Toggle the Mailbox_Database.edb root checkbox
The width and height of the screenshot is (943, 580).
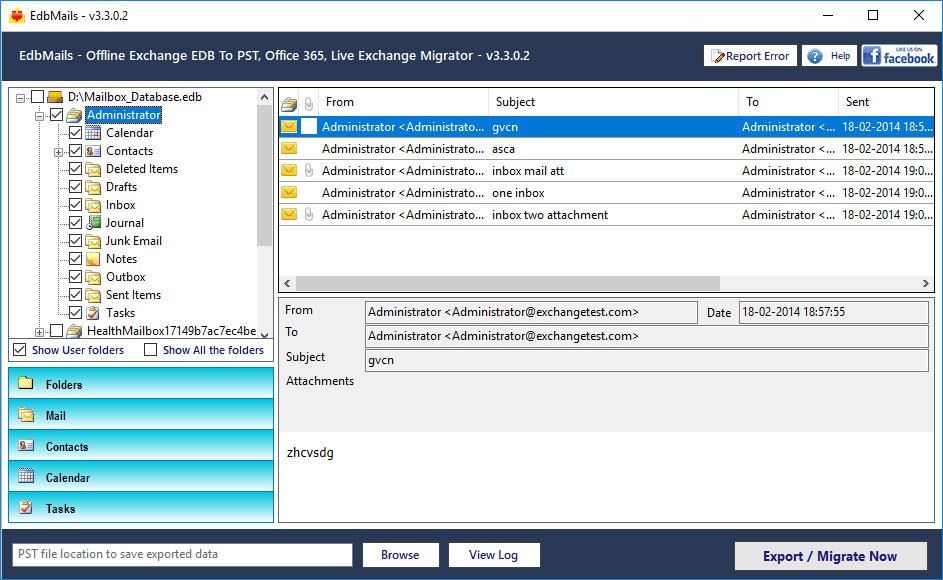37,97
